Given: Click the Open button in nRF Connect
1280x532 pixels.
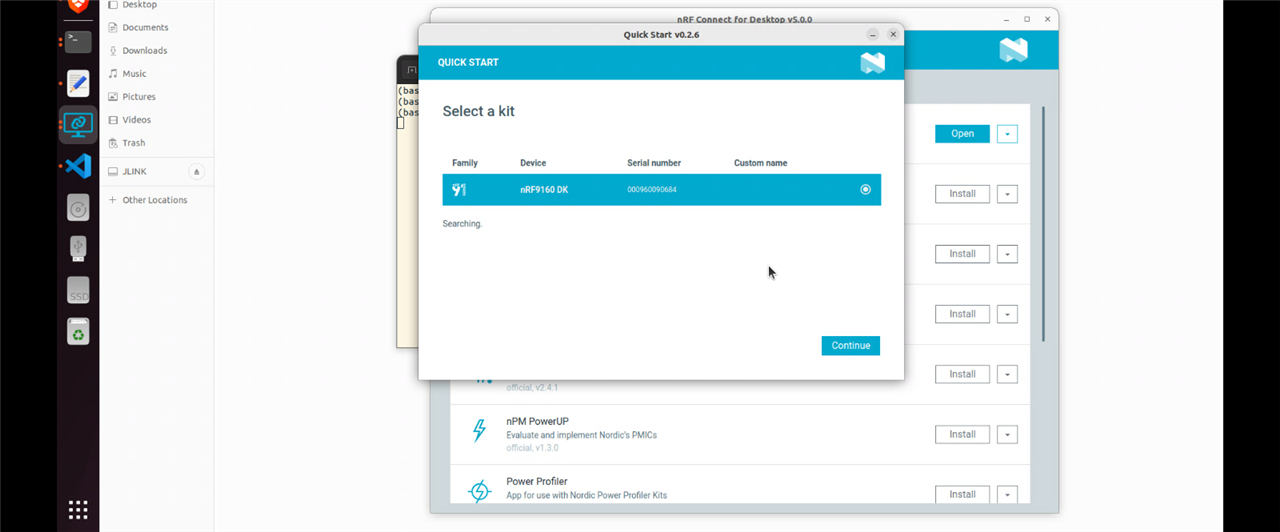Looking at the screenshot, I should [x=962, y=134].
